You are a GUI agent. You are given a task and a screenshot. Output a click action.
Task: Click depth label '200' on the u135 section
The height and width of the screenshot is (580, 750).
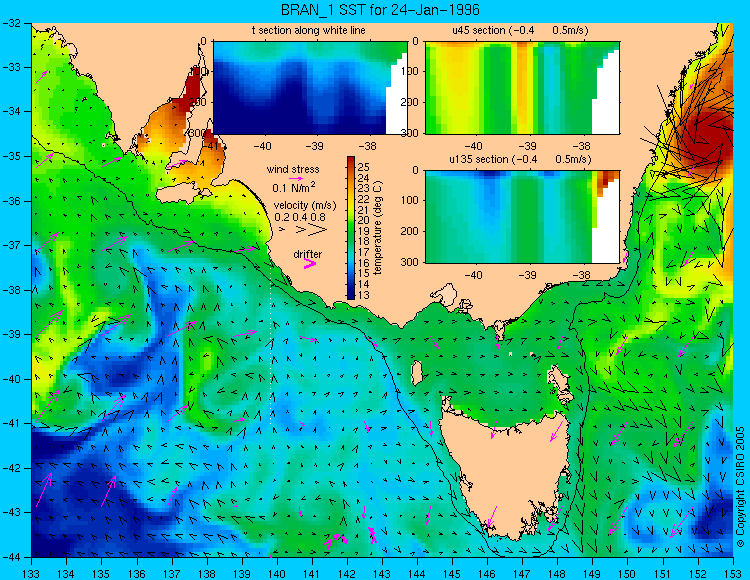(410, 231)
